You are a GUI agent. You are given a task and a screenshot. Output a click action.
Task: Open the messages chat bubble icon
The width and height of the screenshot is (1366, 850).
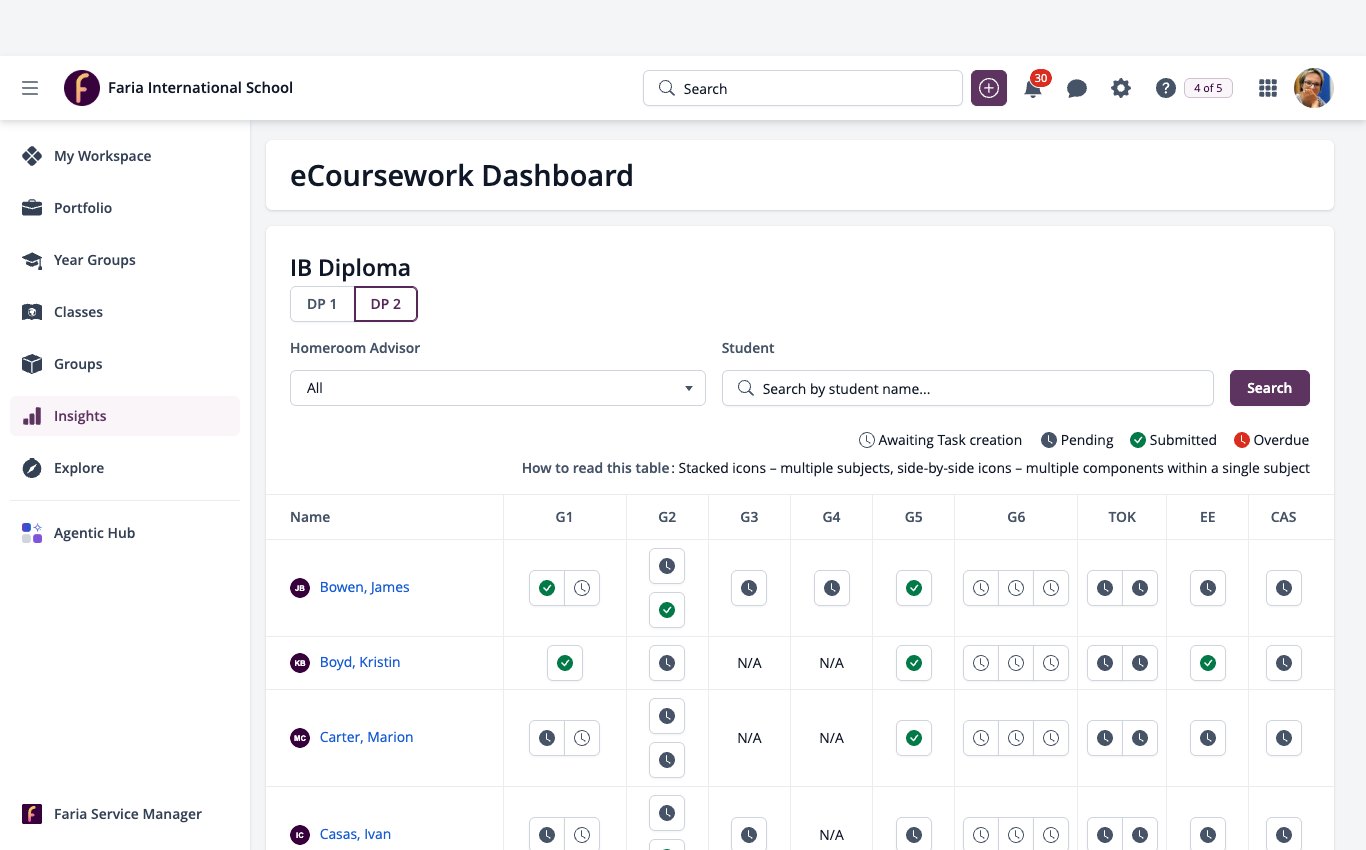(1077, 88)
